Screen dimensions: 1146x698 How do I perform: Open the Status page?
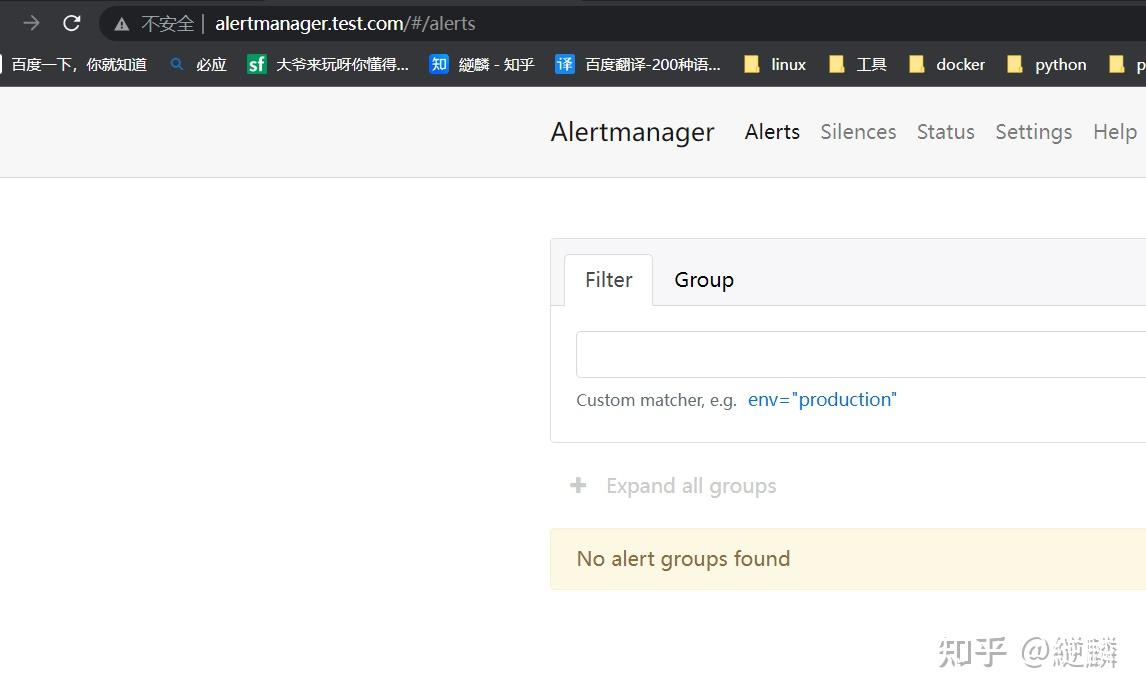pyautogui.click(x=945, y=132)
